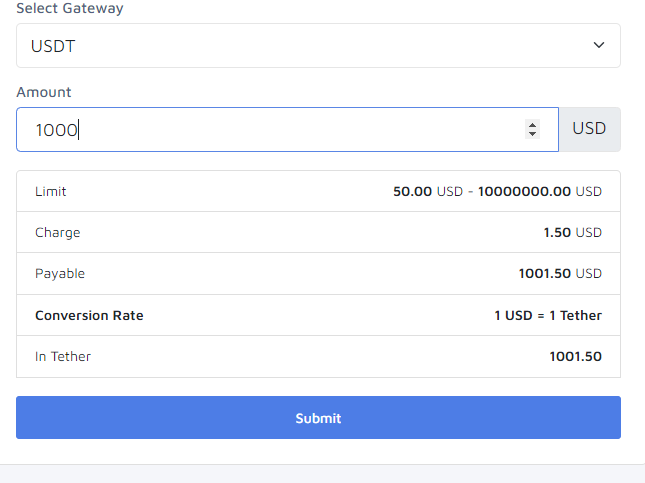Click the chevron arrow on gateway selector
The height and width of the screenshot is (483, 645).
[599, 45]
